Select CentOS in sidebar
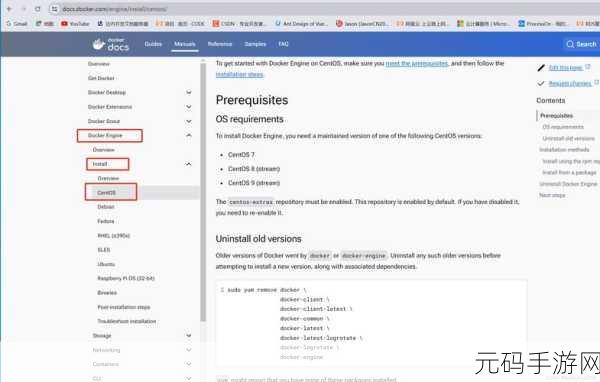The image size is (600, 382). 106,193
